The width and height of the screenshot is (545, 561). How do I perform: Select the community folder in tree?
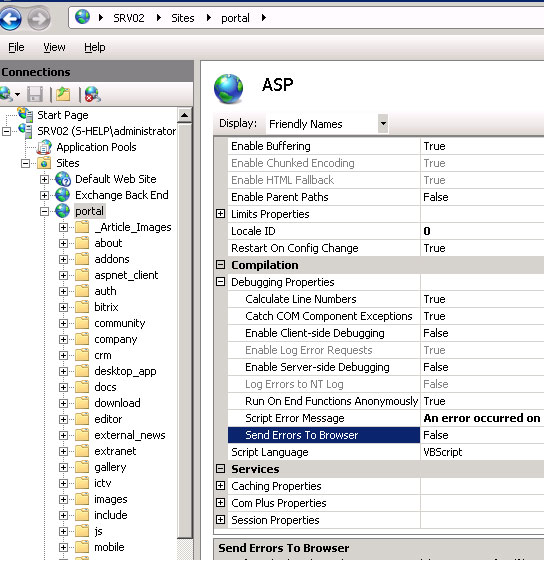(120, 323)
